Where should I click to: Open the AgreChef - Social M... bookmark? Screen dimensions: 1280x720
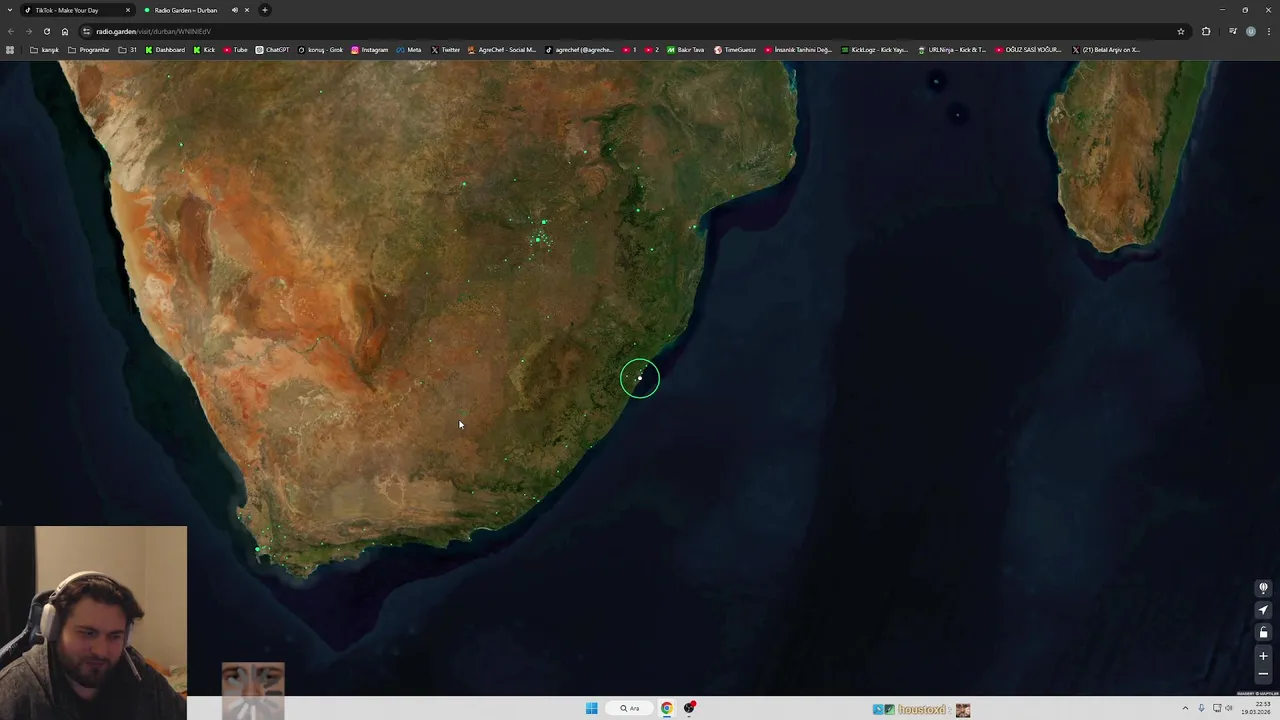tap(502, 50)
